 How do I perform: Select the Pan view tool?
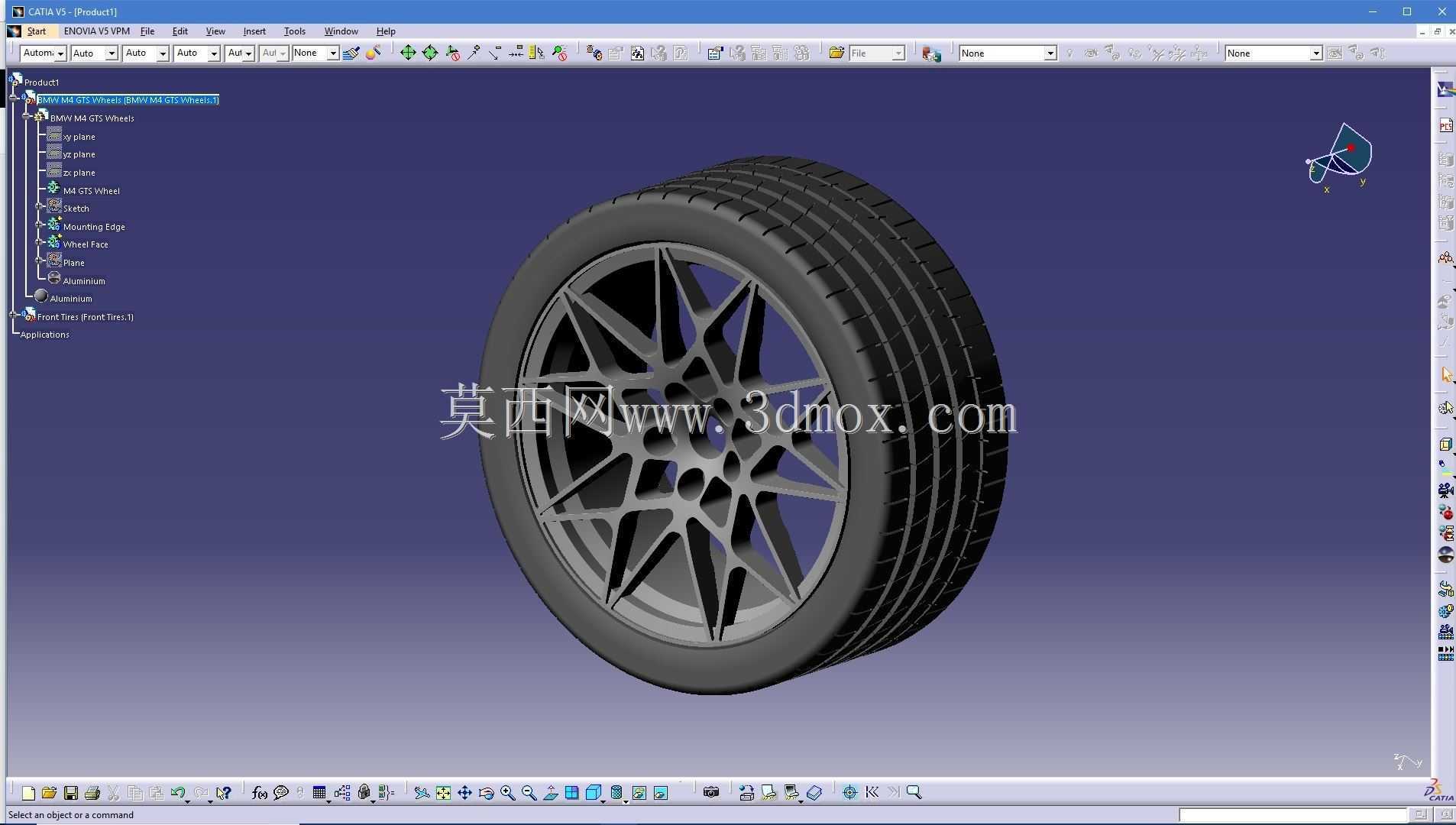coord(464,793)
